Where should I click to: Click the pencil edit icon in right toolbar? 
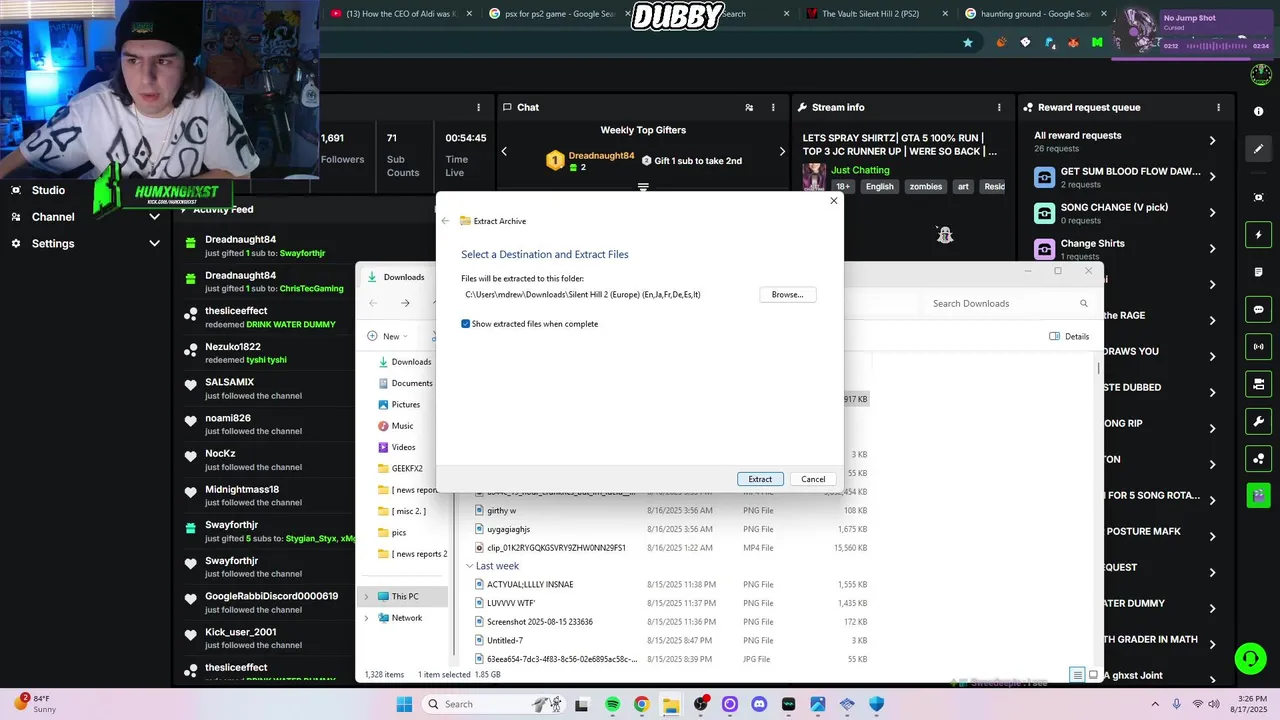point(1258,148)
